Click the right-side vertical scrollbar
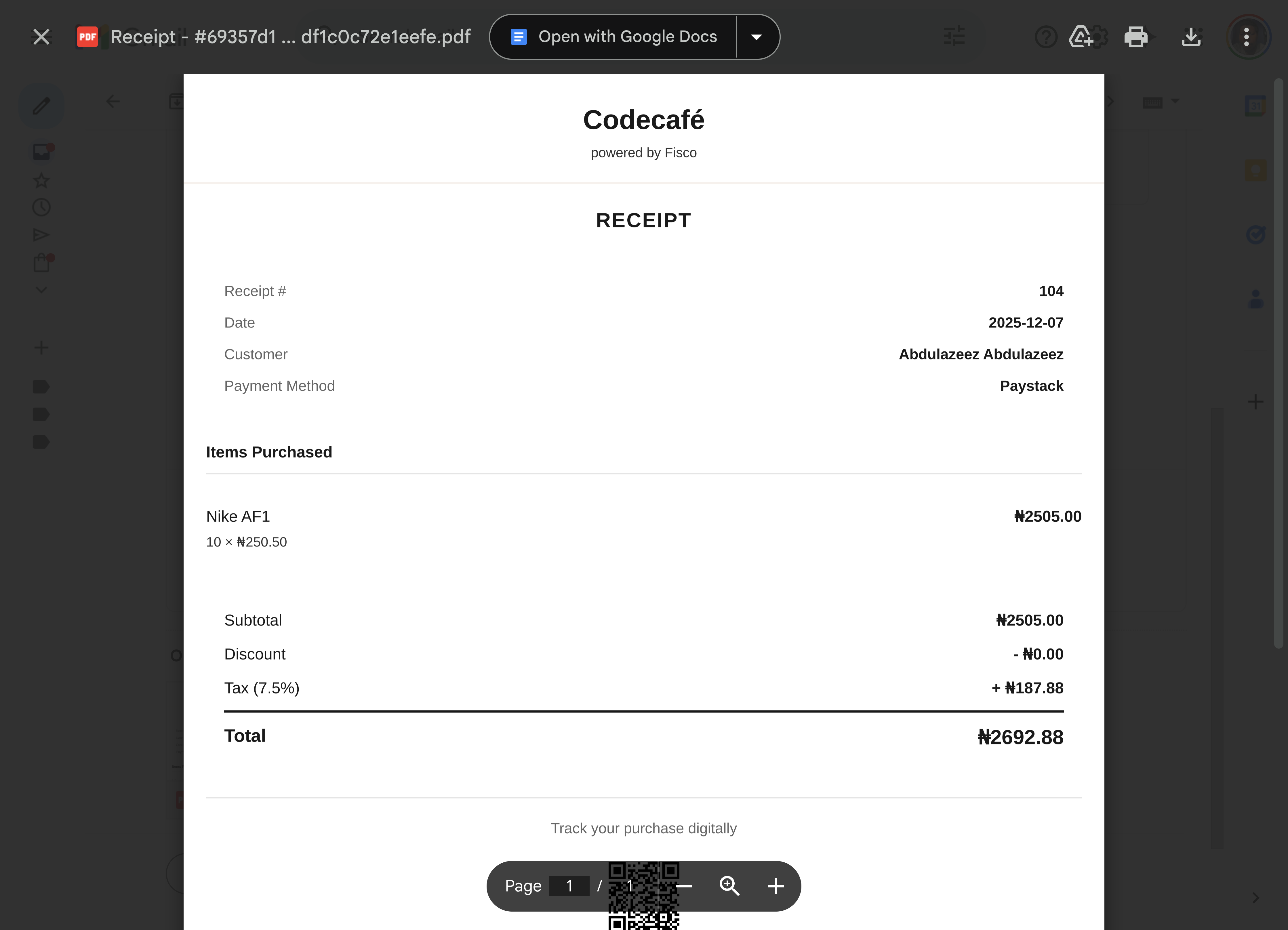Screen dimensions: 1288x930 tap(1278, 363)
